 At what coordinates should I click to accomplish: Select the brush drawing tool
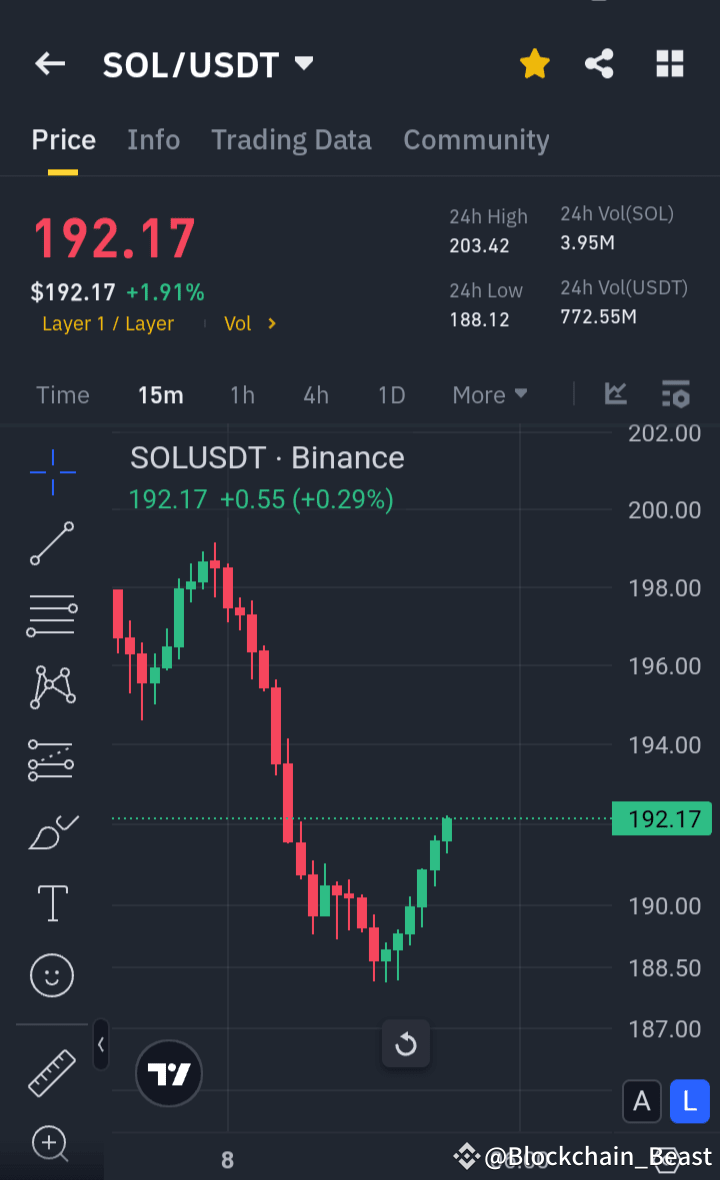(52, 831)
